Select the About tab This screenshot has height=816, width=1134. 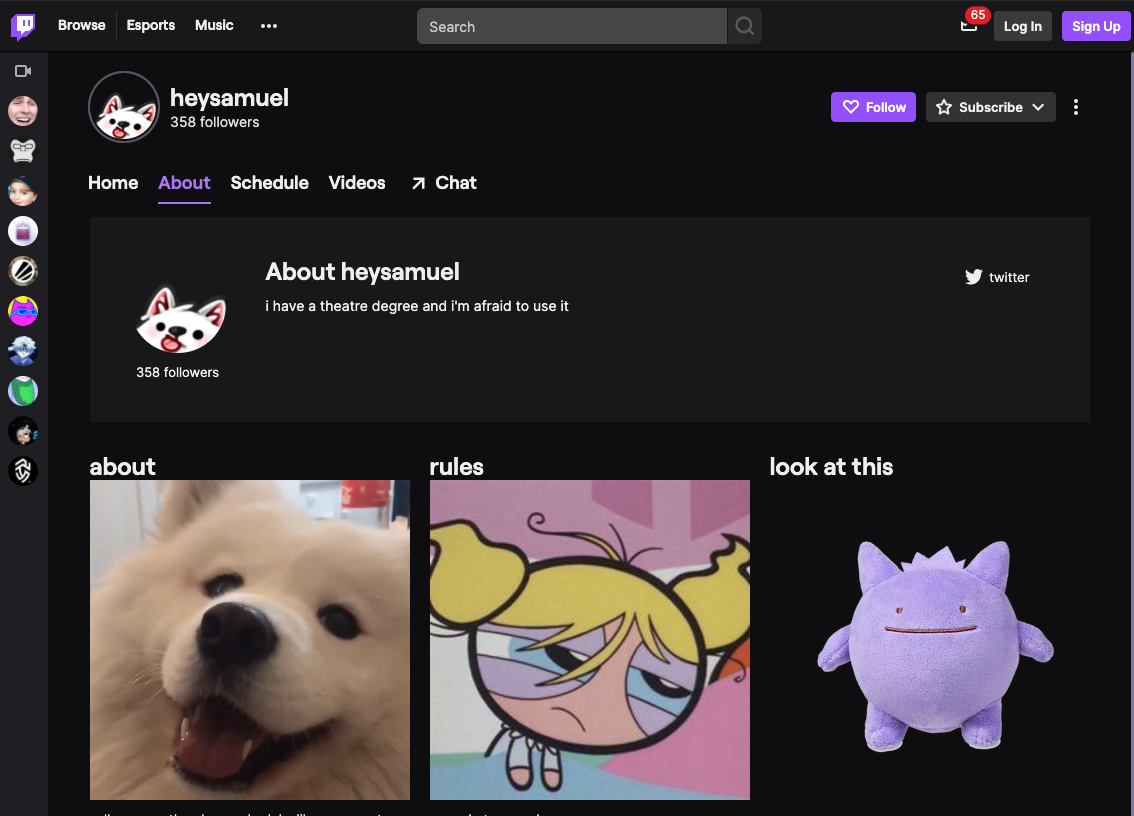[184, 183]
